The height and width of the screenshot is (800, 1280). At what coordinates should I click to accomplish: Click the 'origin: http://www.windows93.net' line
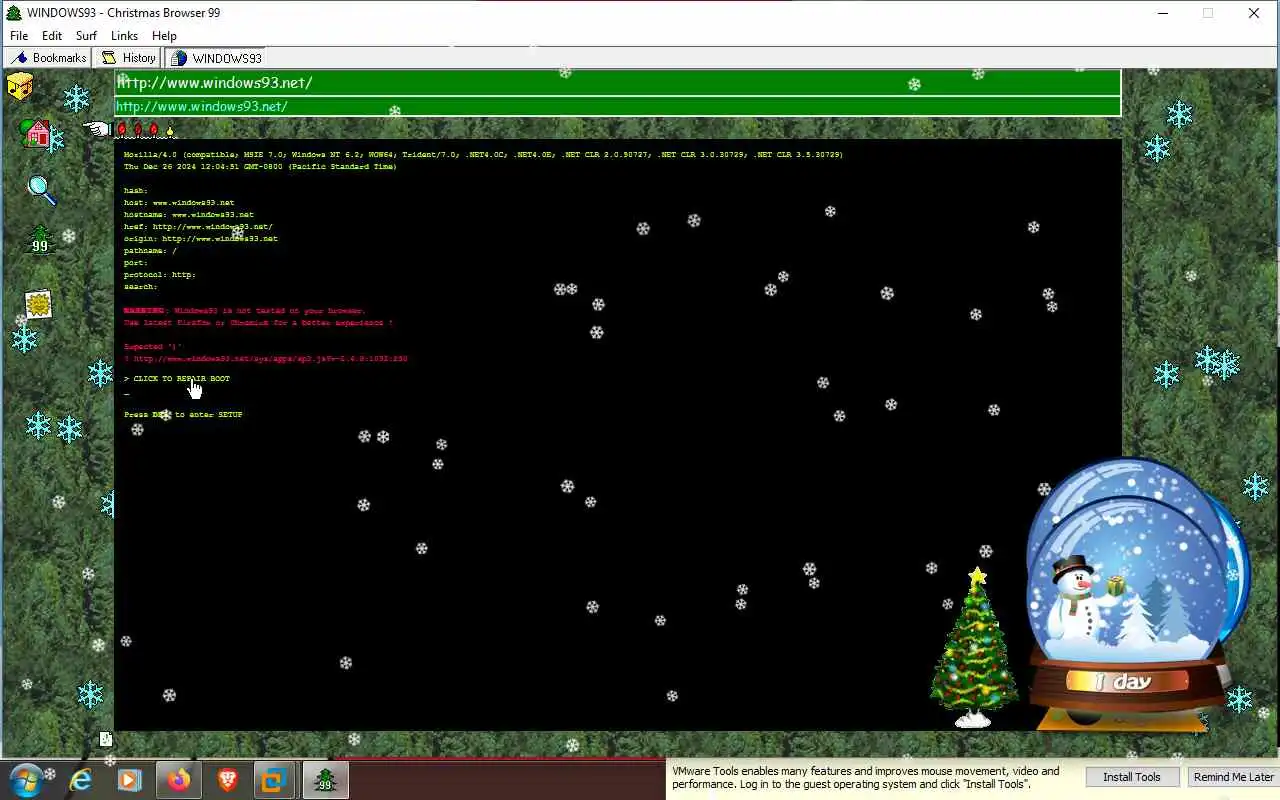[201, 239]
